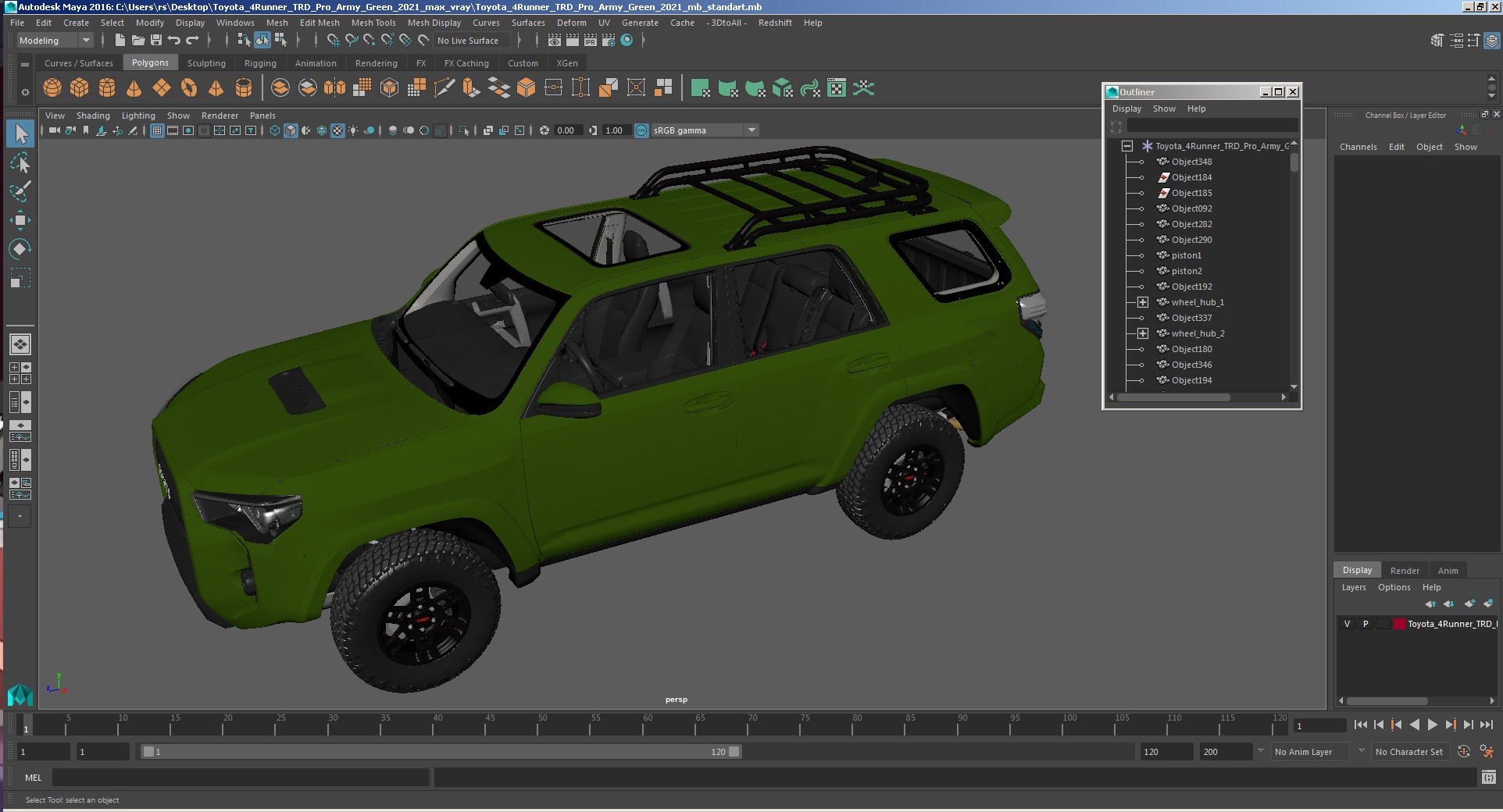
Task: Open the Render tab in Layer Editor
Action: coord(1405,571)
